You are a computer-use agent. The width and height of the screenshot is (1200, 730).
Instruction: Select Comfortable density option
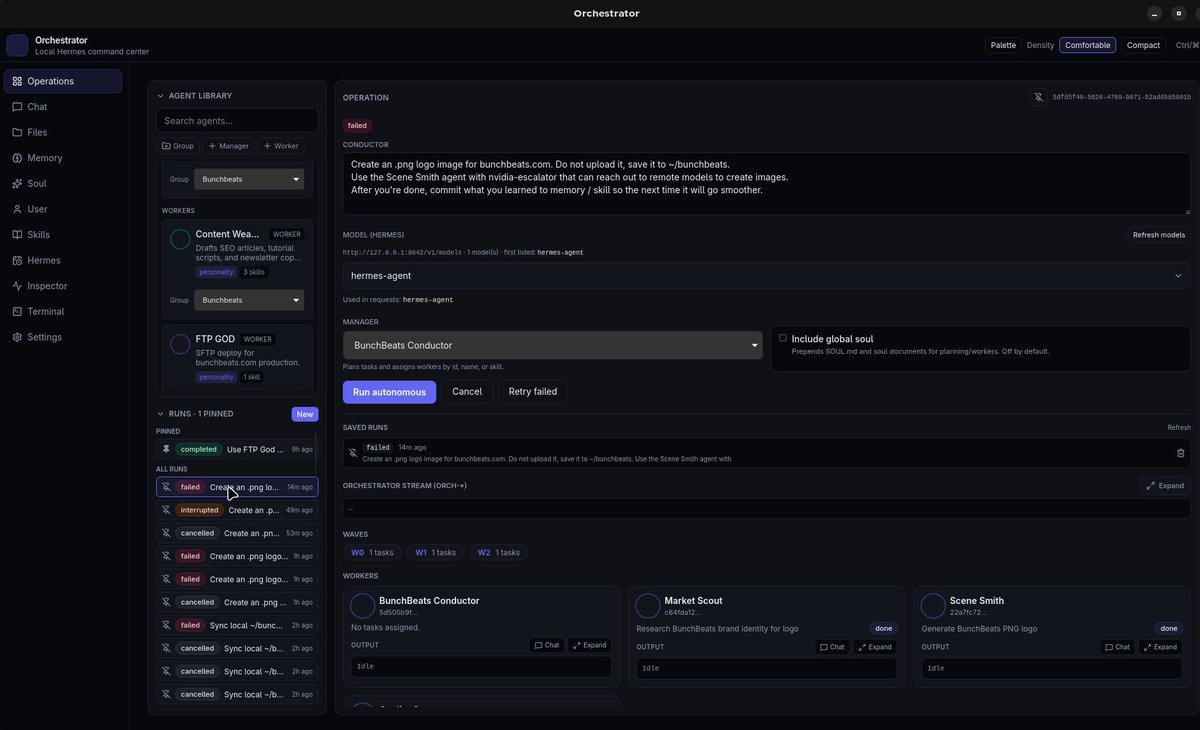pyautogui.click(x=1087, y=45)
